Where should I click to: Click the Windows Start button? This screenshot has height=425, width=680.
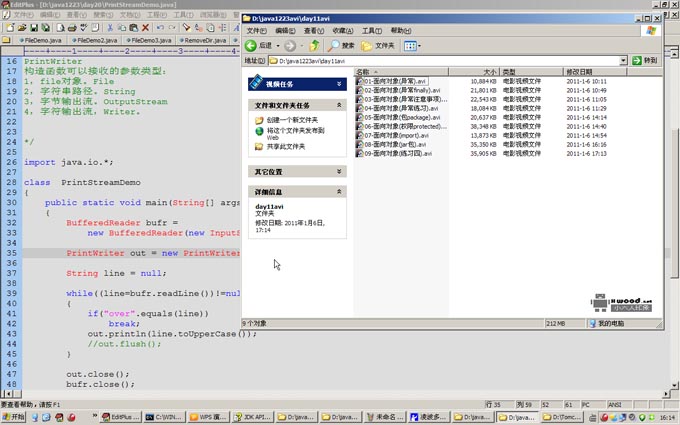click(14, 417)
